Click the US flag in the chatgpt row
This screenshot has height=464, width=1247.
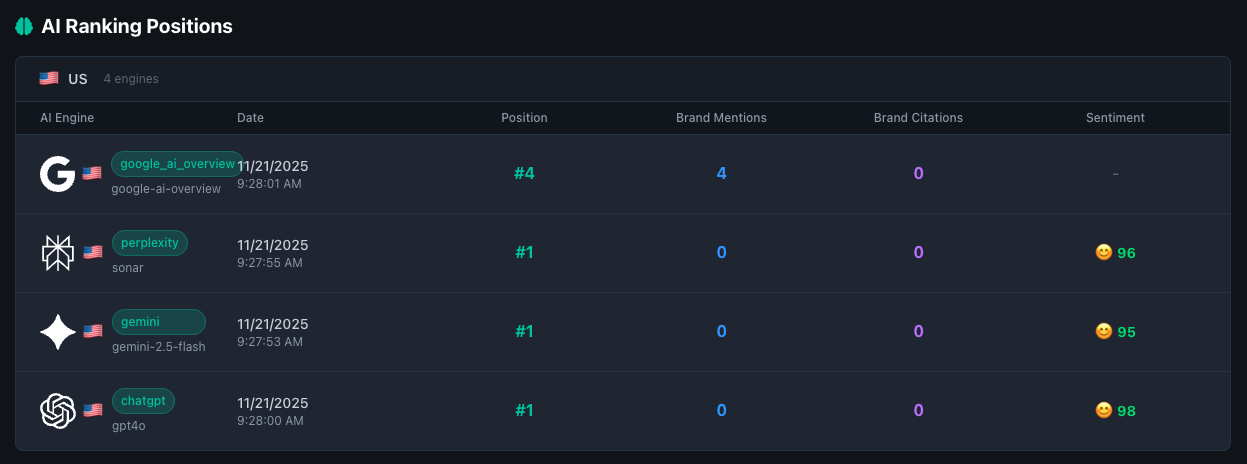pos(92,410)
